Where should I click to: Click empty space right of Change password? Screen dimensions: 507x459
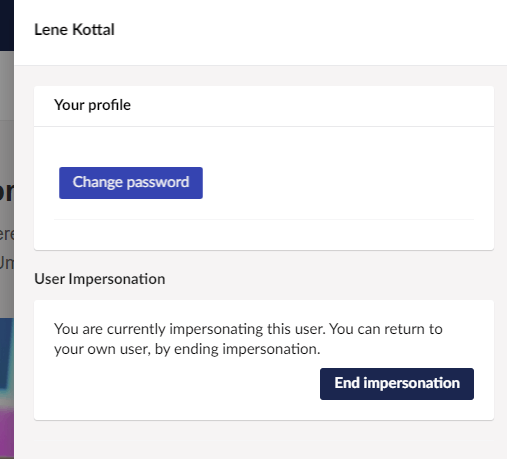tap(337, 183)
